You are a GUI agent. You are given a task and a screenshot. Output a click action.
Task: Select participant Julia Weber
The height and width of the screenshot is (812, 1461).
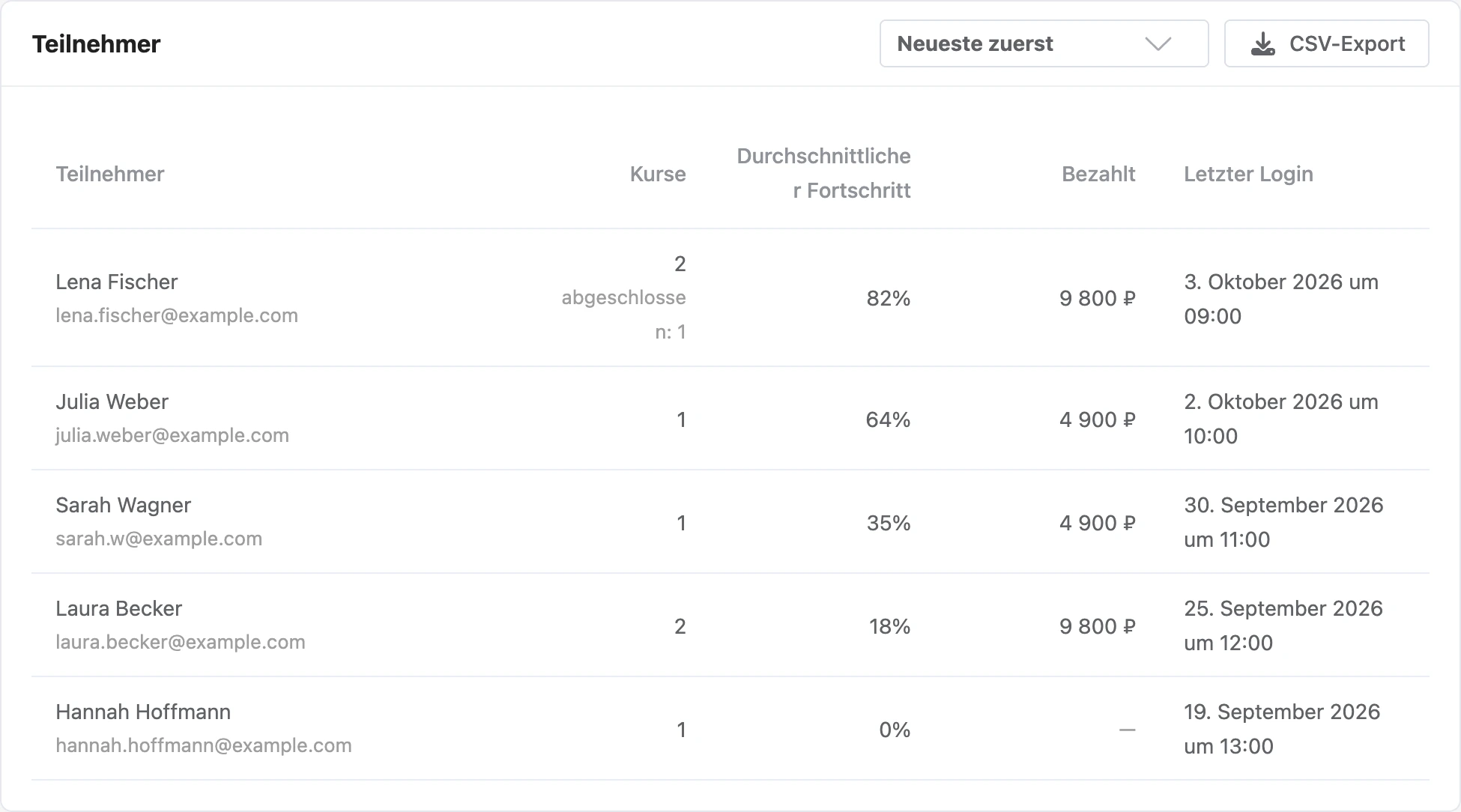[112, 402]
